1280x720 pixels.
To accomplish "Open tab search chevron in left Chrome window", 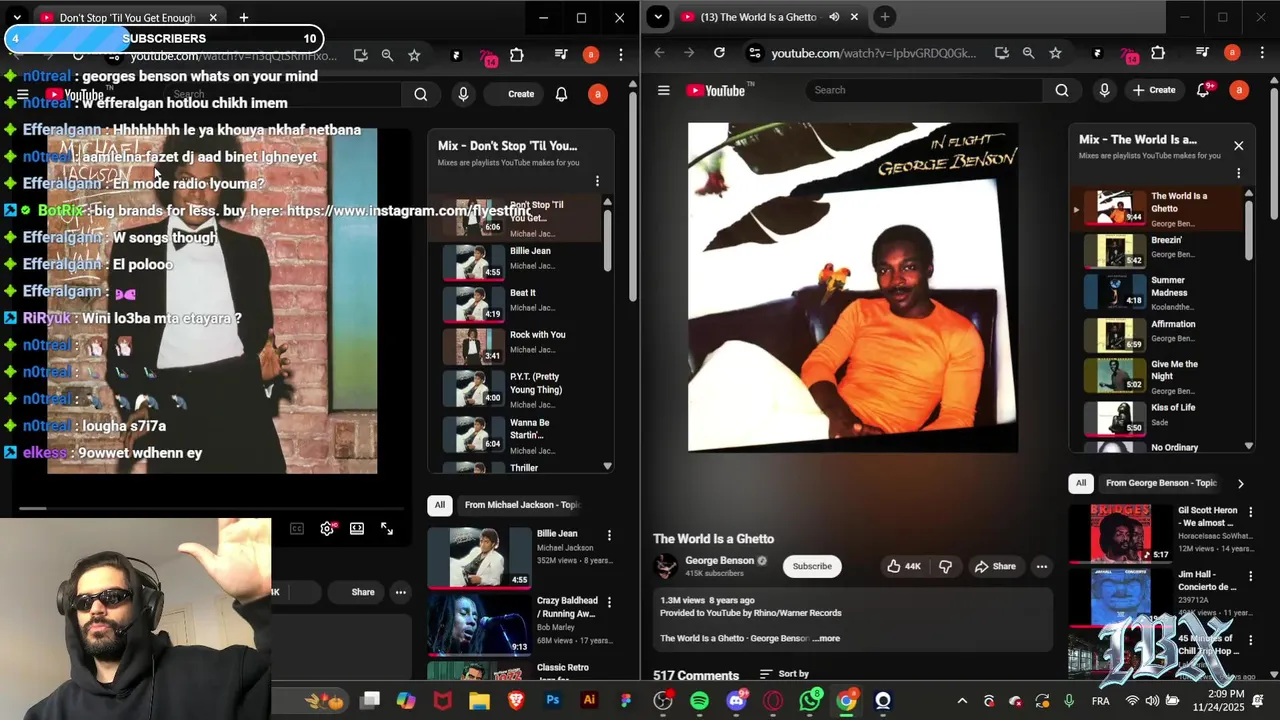I will pos(17,17).
